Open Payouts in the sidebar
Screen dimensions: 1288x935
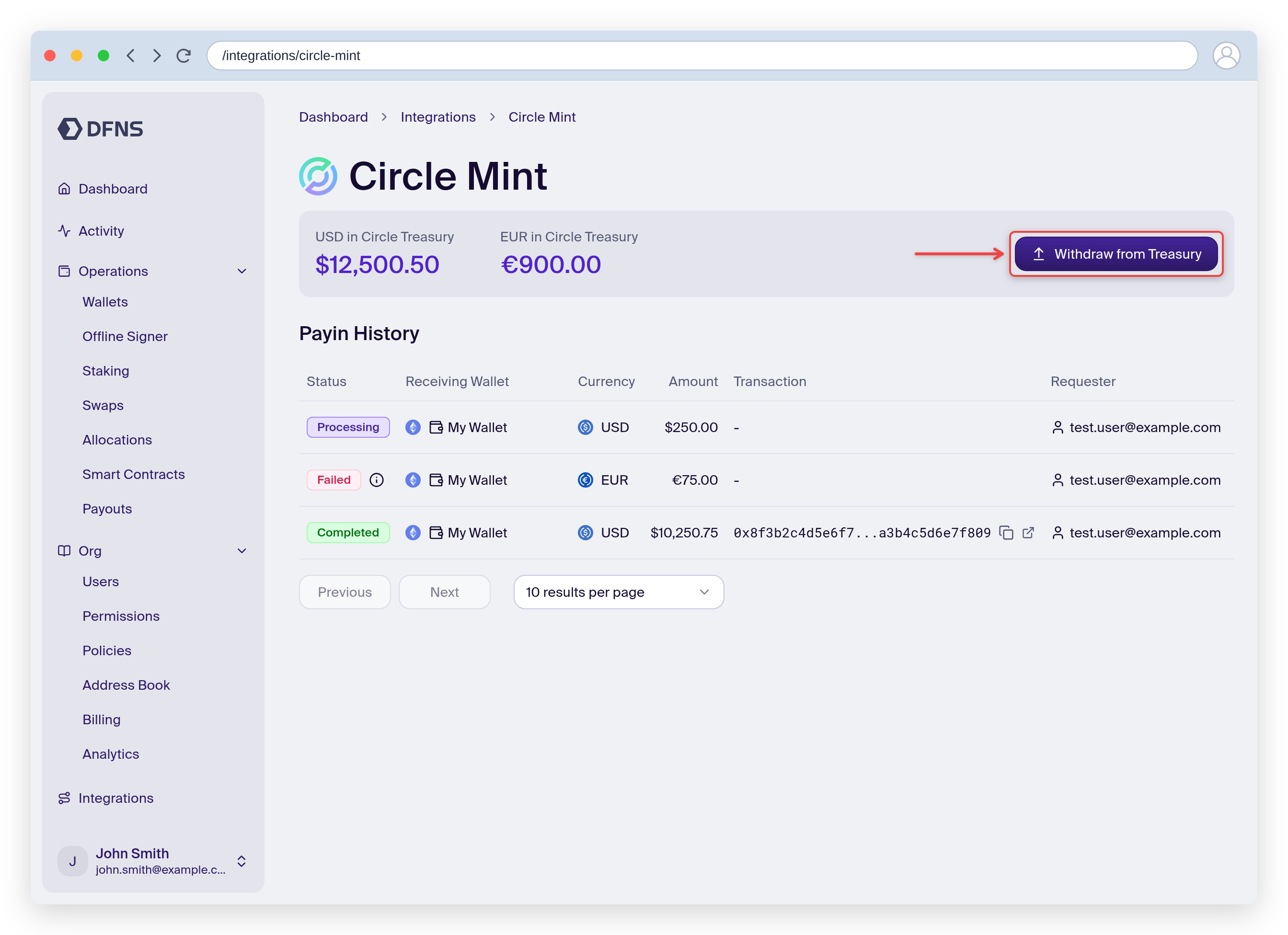pos(107,509)
